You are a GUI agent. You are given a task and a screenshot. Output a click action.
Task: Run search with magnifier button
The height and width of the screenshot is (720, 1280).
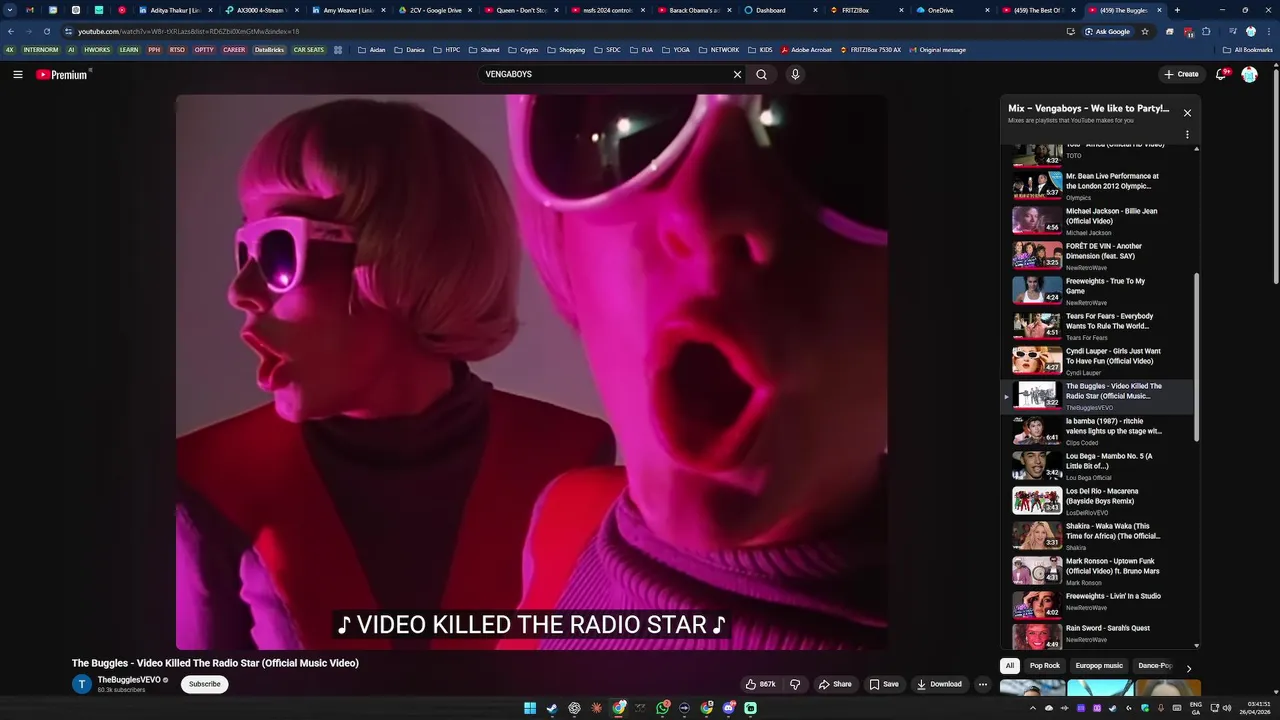(762, 74)
